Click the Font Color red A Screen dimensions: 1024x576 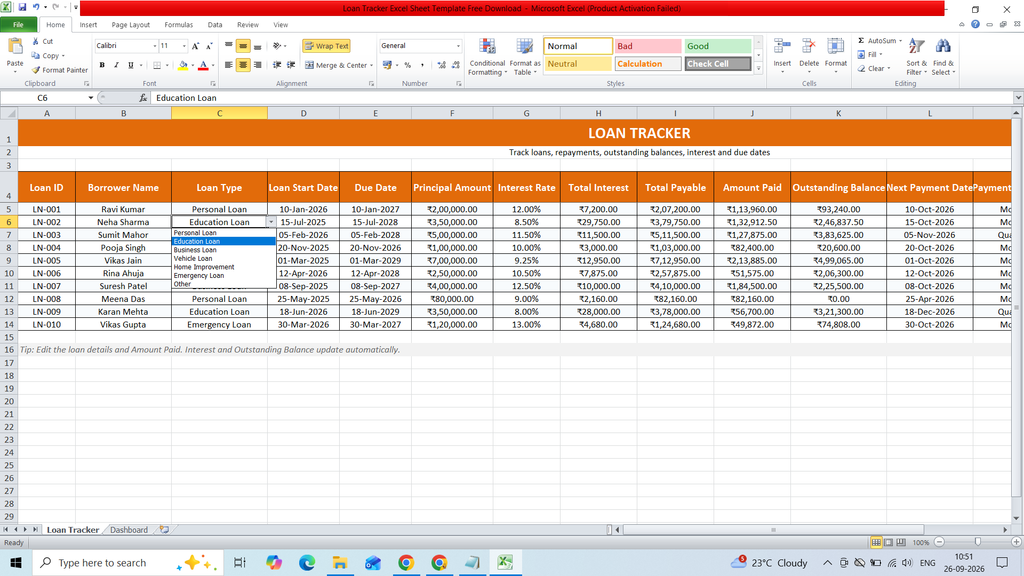click(x=203, y=65)
